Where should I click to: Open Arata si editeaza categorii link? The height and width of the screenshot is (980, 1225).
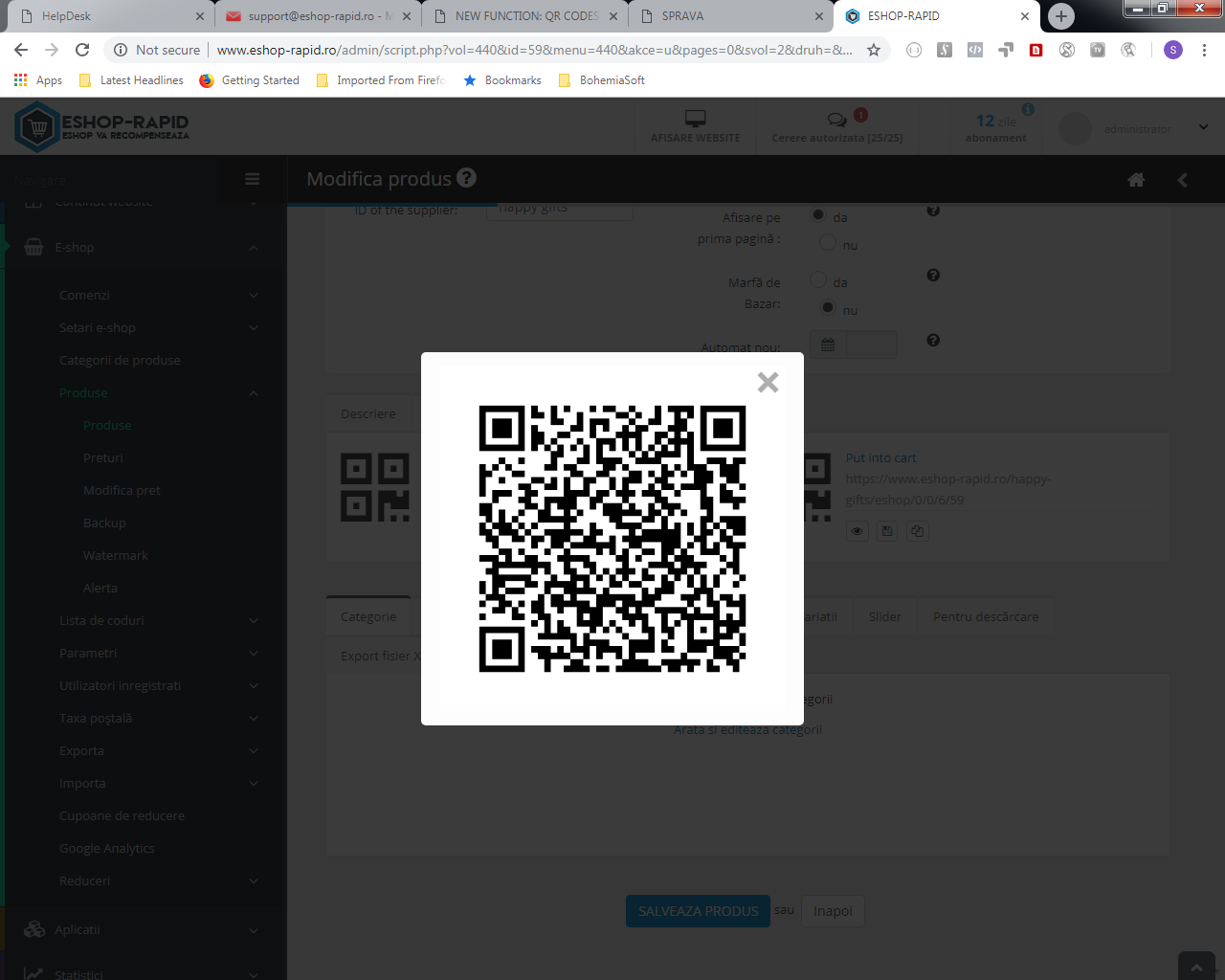coord(747,730)
